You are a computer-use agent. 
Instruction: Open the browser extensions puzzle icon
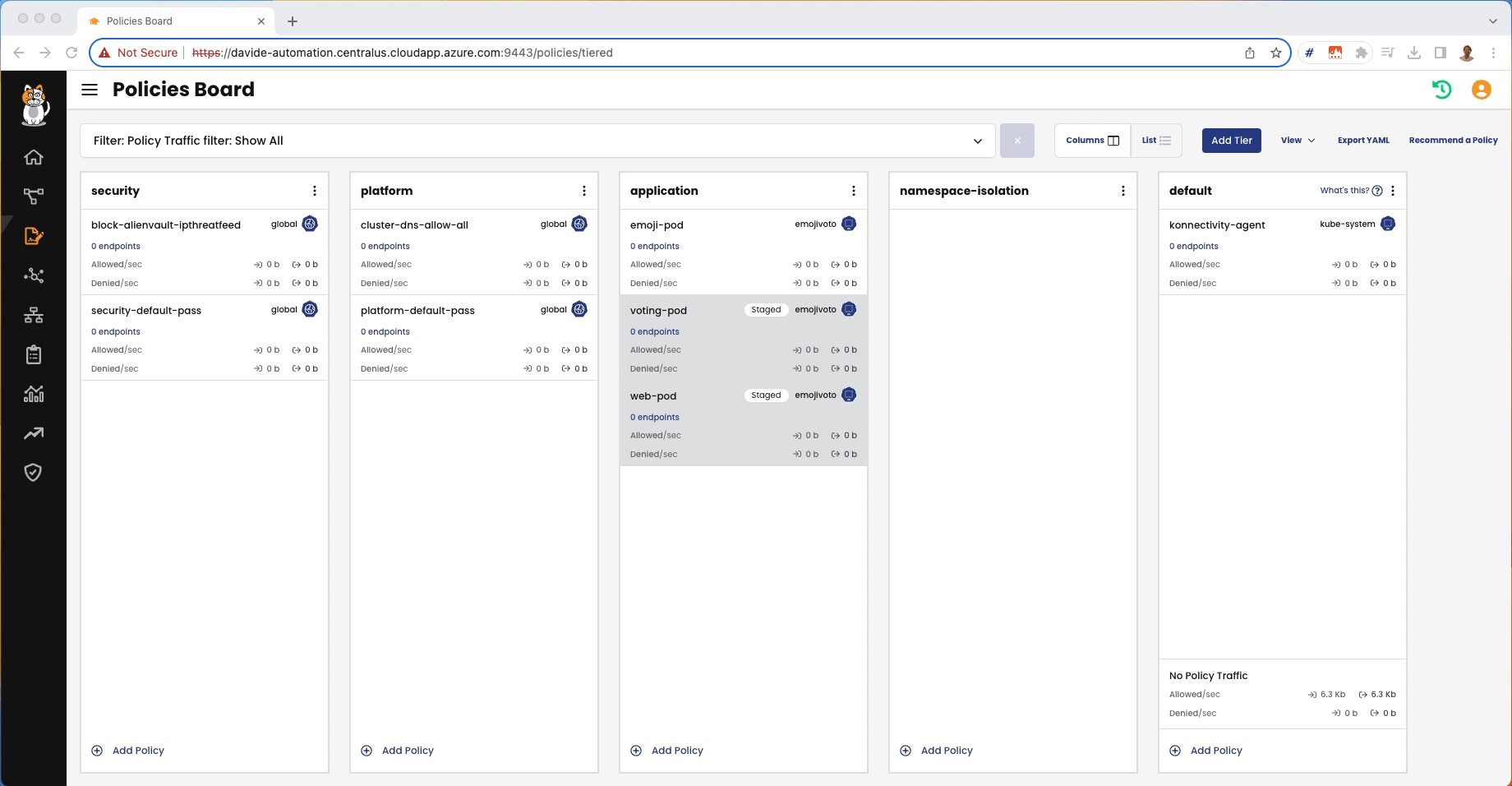(x=1362, y=53)
